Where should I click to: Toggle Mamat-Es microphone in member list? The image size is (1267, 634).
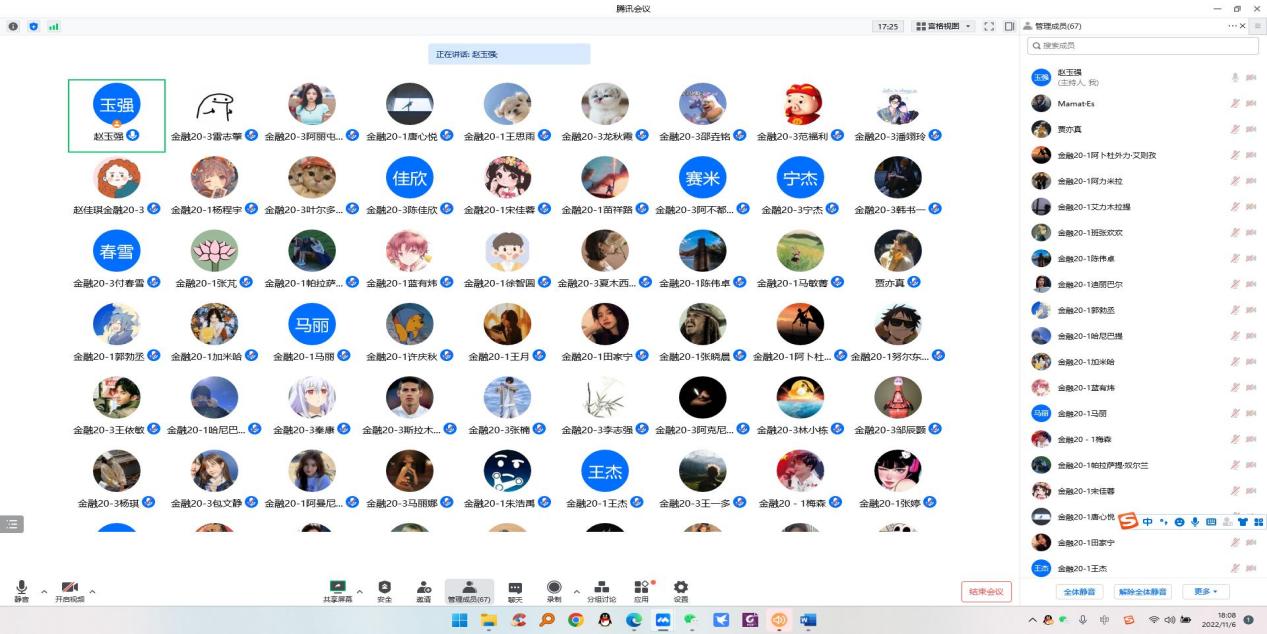click(1235, 103)
